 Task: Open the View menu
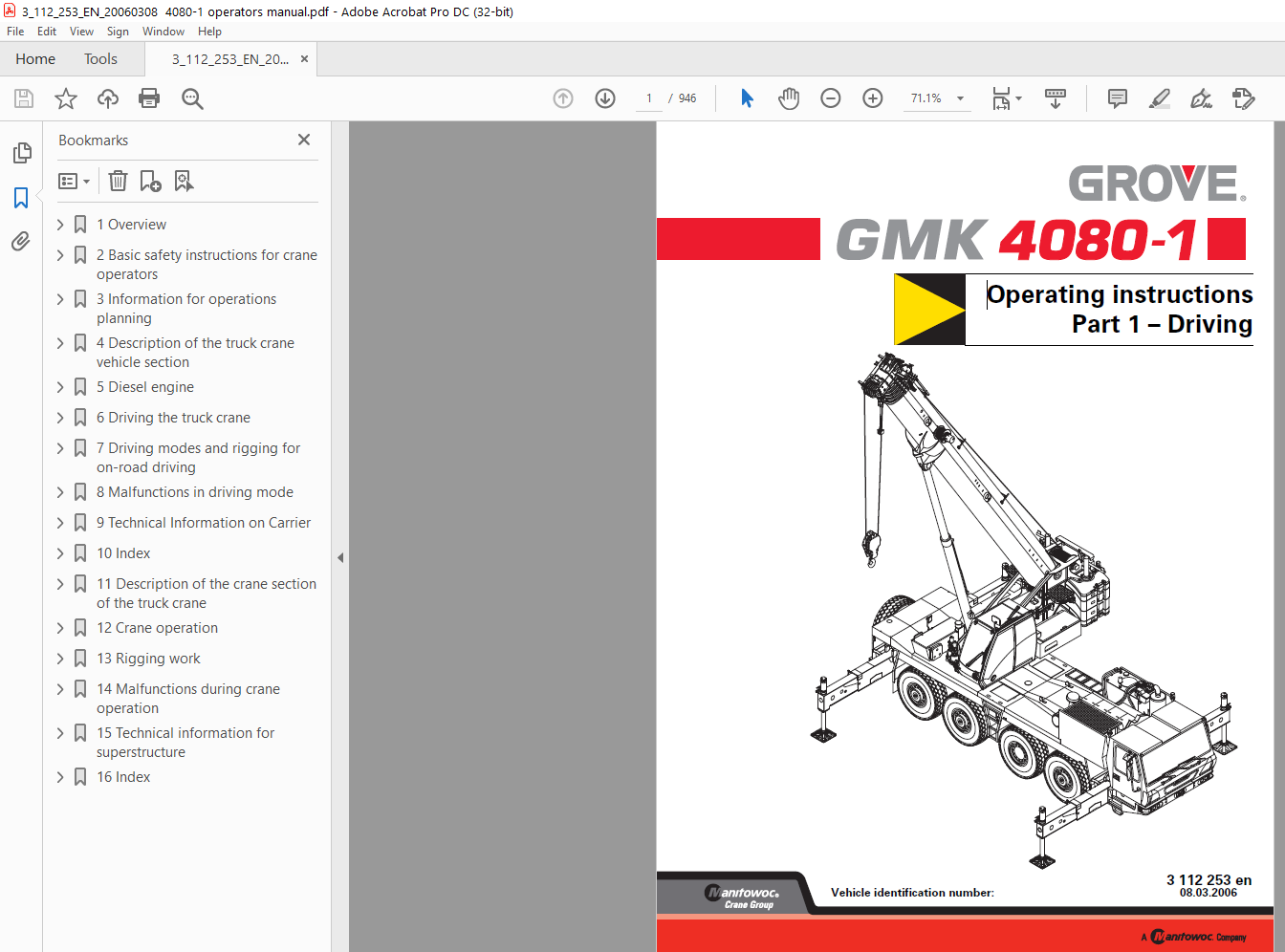[81, 32]
